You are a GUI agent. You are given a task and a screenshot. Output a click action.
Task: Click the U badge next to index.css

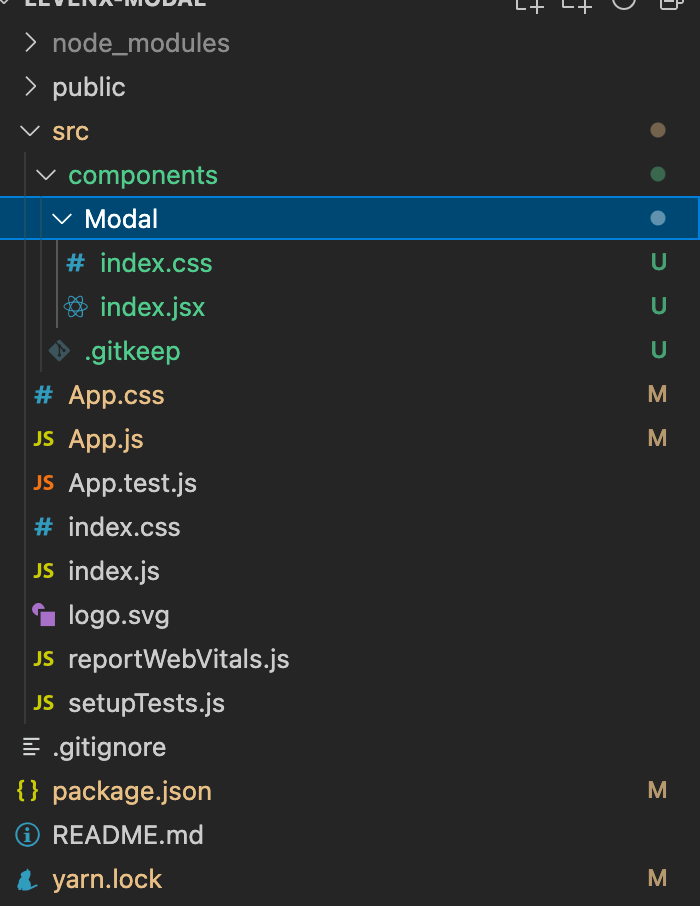tap(657, 262)
